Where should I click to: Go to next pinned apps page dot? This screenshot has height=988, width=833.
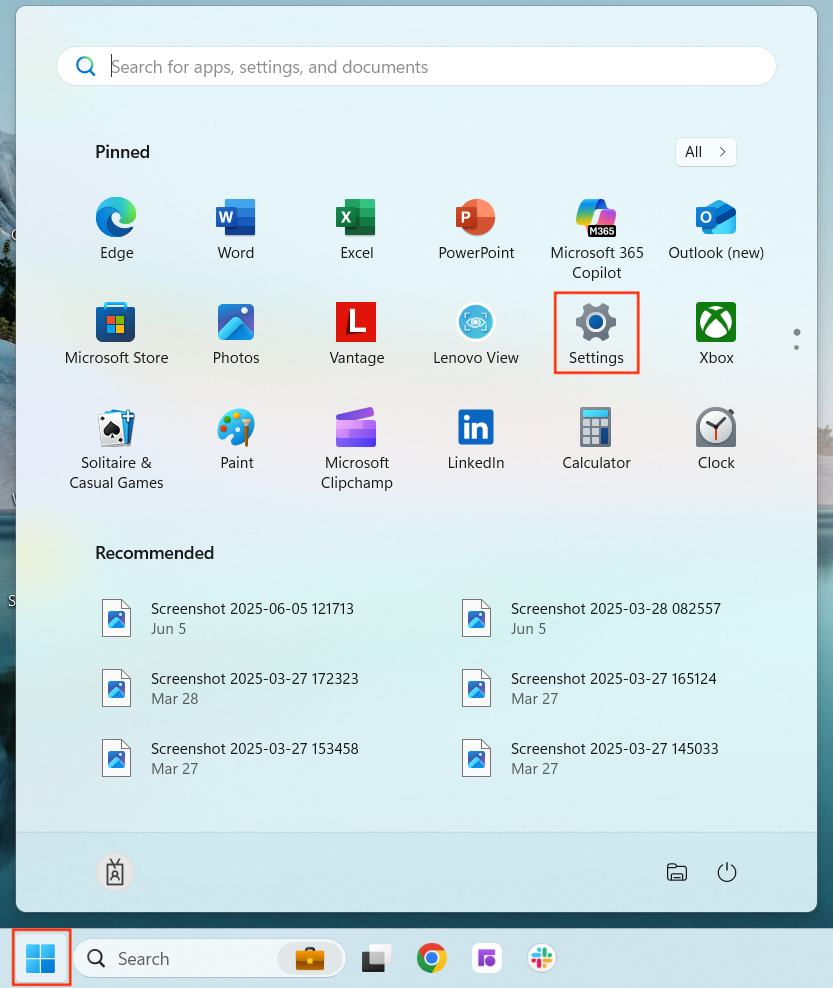click(796, 348)
